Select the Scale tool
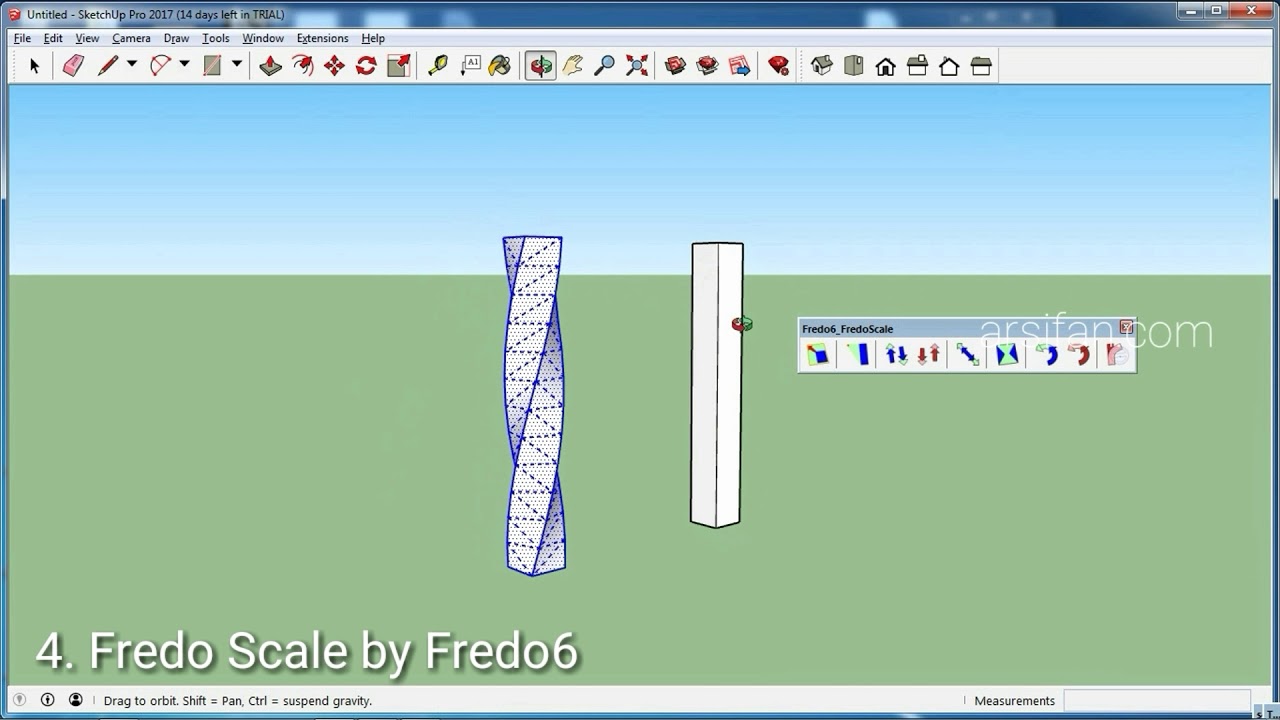This screenshot has height=720, width=1280. [398, 66]
